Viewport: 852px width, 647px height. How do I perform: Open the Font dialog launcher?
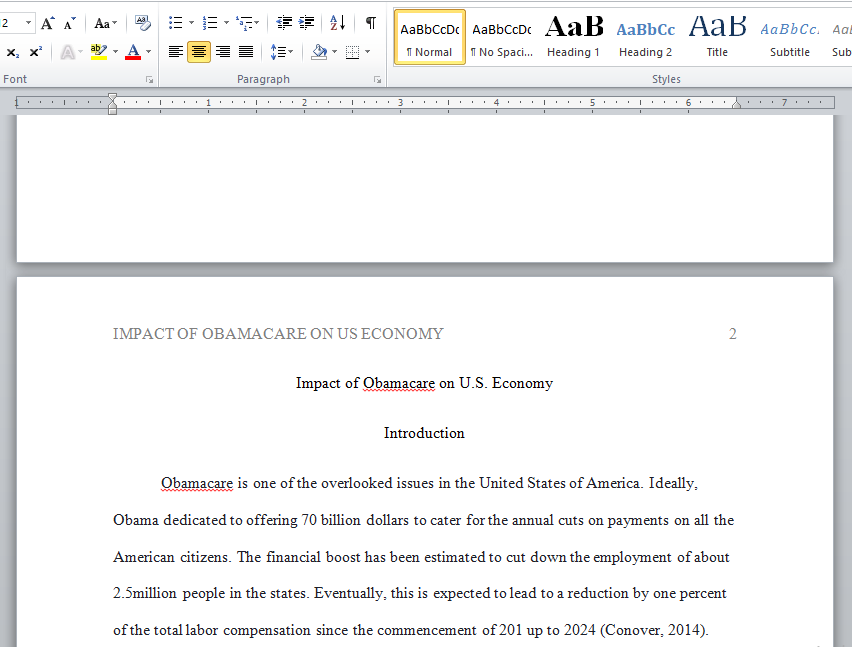tap(149, 80)
